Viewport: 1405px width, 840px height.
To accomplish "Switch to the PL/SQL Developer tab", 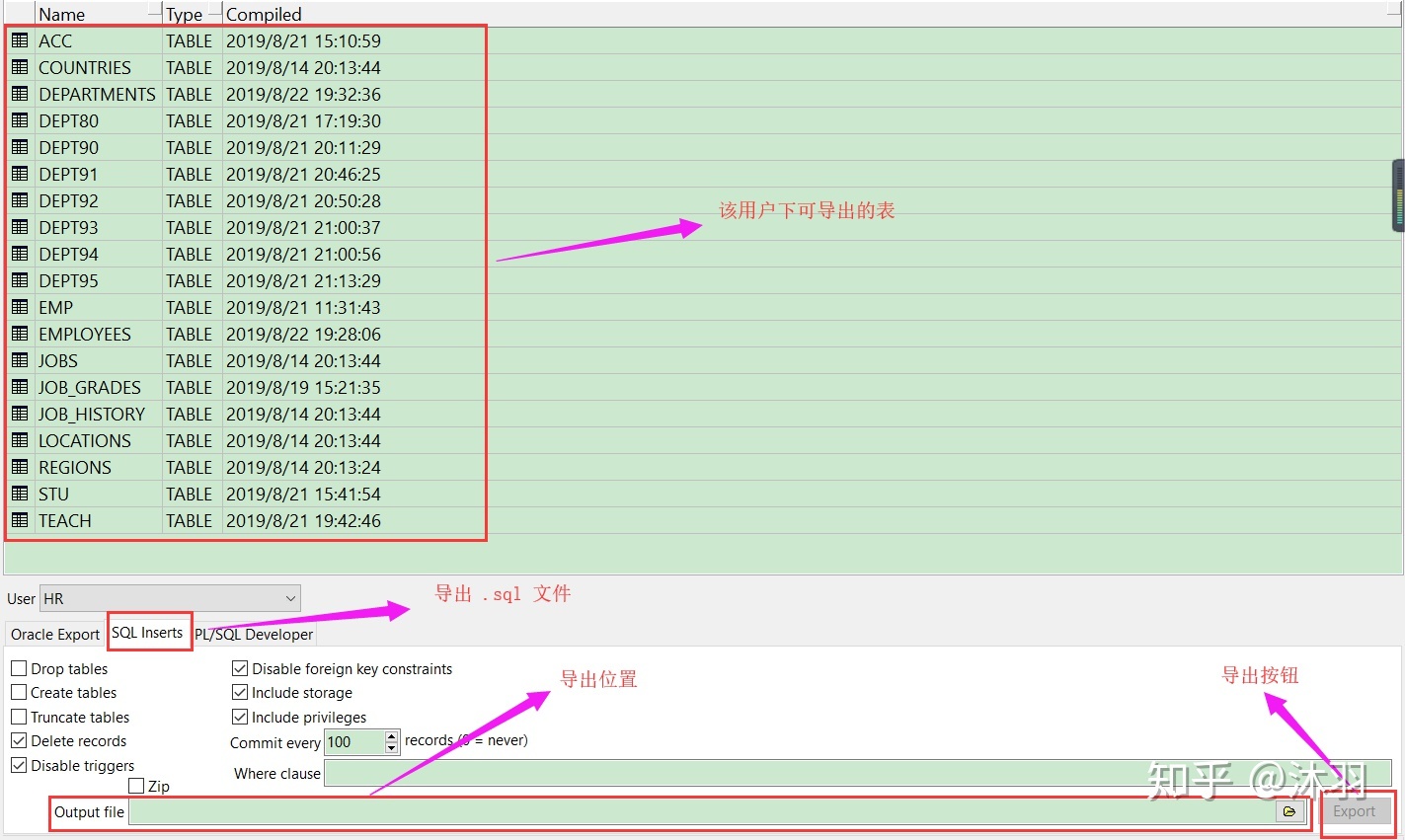I will coord(254,634).
